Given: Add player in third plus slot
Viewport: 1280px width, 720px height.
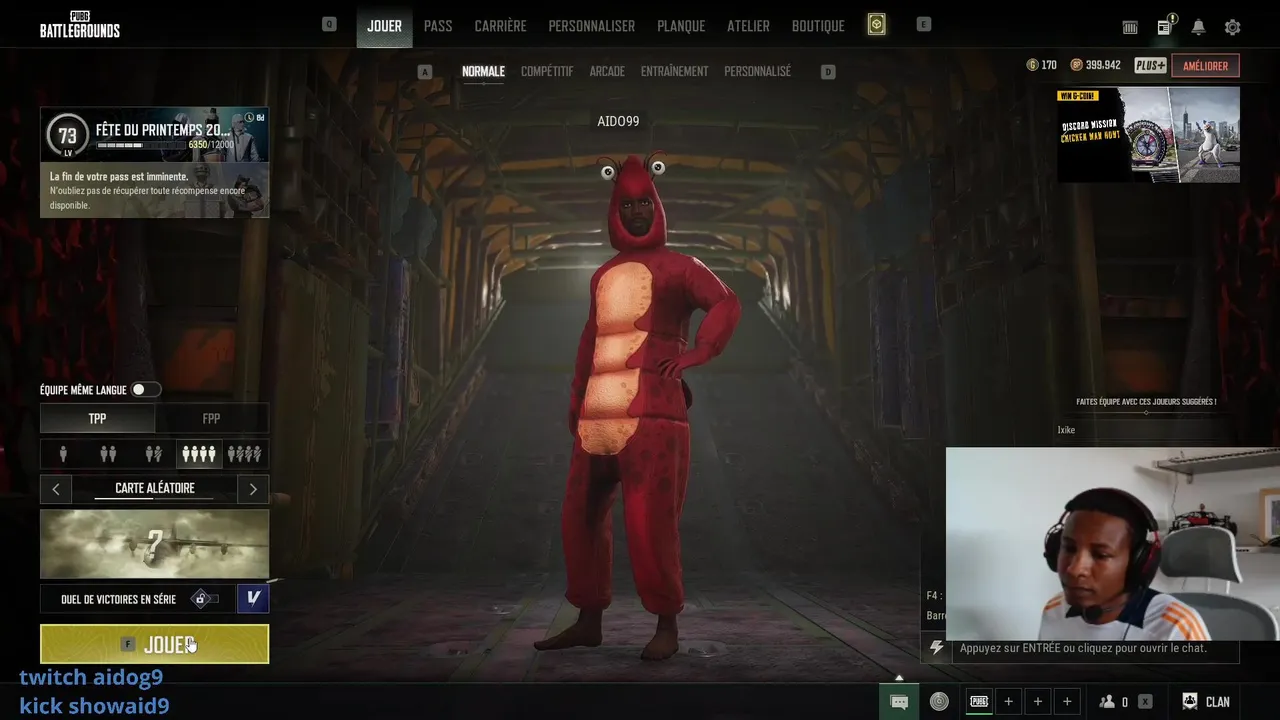Looking at the screenshot, I should coord(1067,702).
